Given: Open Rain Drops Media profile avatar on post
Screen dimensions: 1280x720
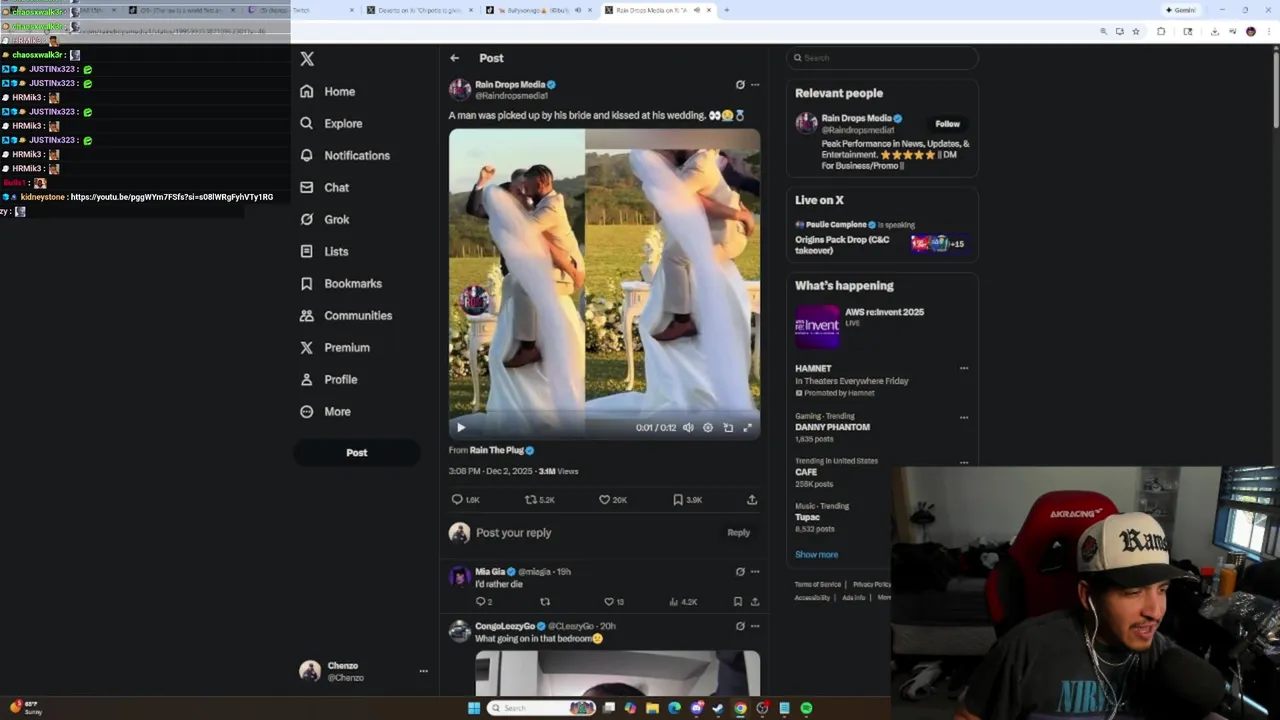Looking at the screenshot, I should coord(459,89).
